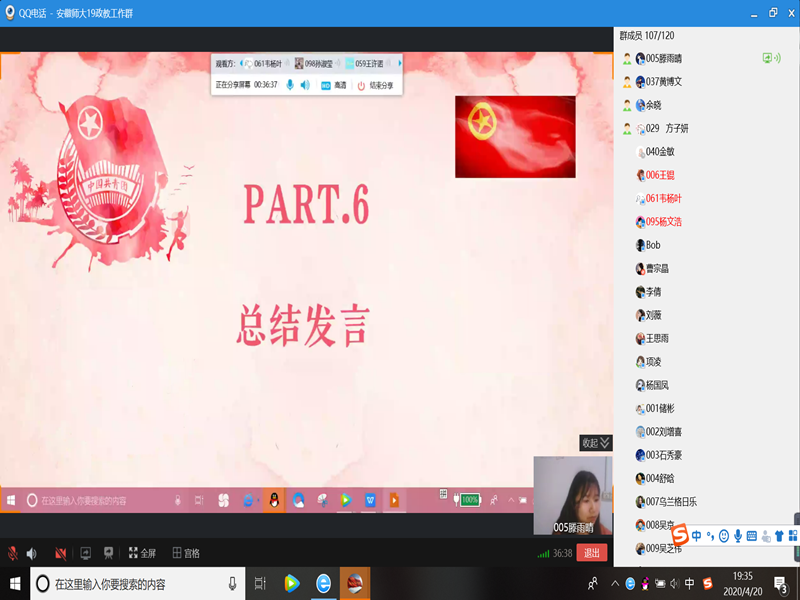This screenshot has height=600, width=800.
Task: Open Internet Explorer from the taskbar
Action: coord(323,583)
